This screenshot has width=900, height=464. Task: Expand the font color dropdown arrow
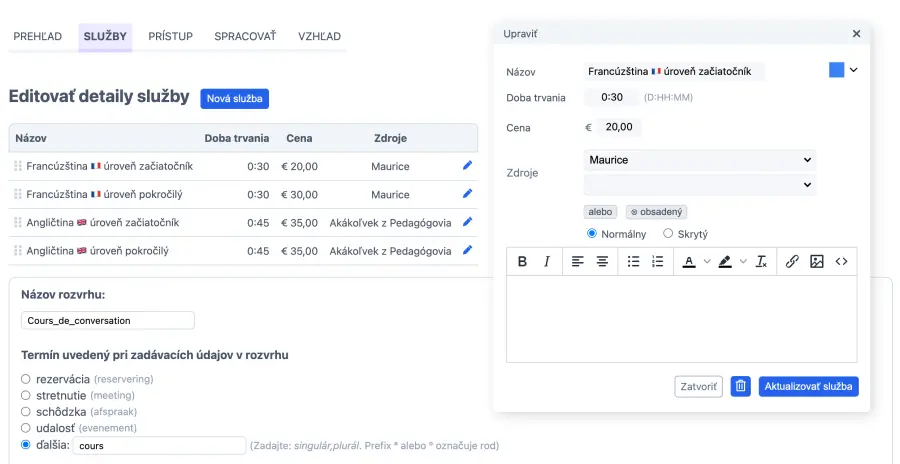click(x=707, y=262)
